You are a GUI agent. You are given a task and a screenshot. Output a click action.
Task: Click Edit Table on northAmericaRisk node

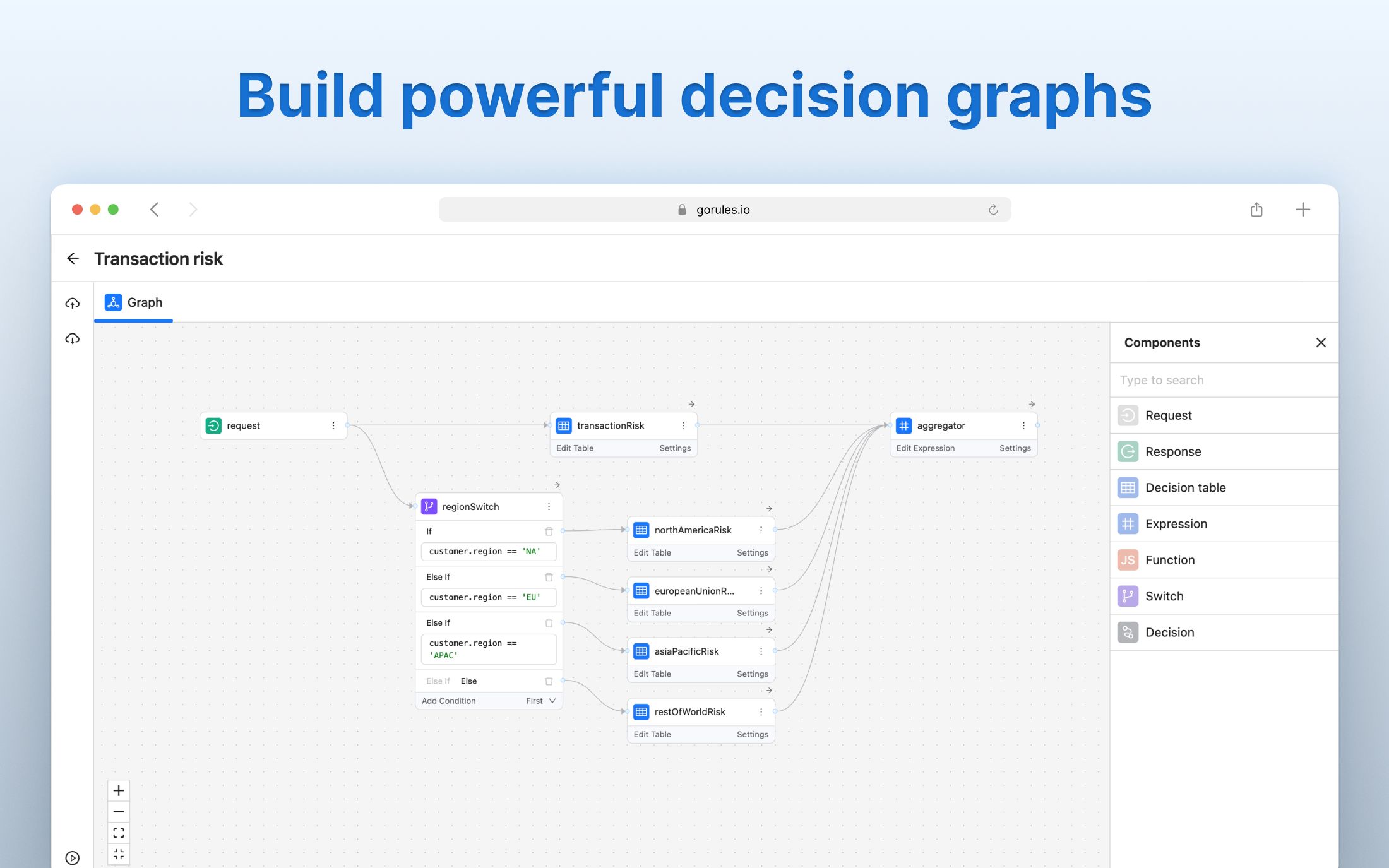[652, 552]
